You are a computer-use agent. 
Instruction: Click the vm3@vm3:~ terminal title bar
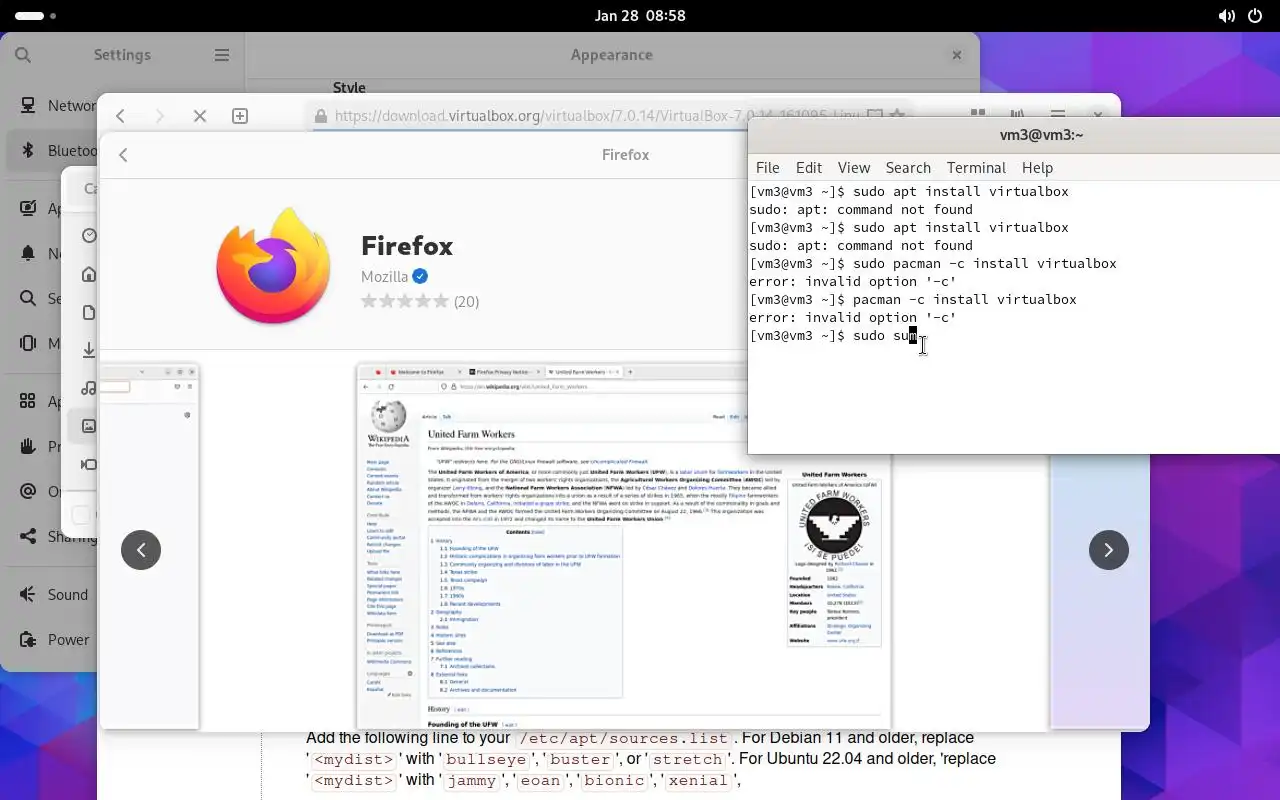click(x=1014, y=135)
